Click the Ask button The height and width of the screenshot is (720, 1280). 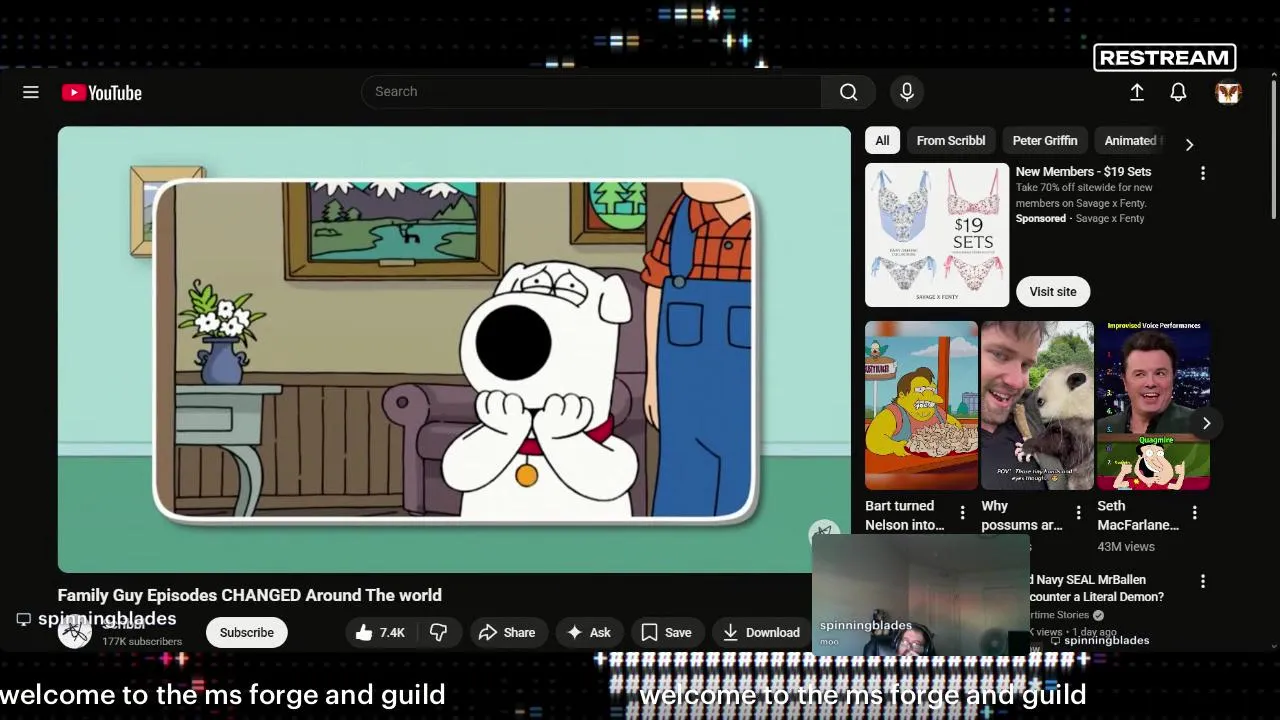589,633
